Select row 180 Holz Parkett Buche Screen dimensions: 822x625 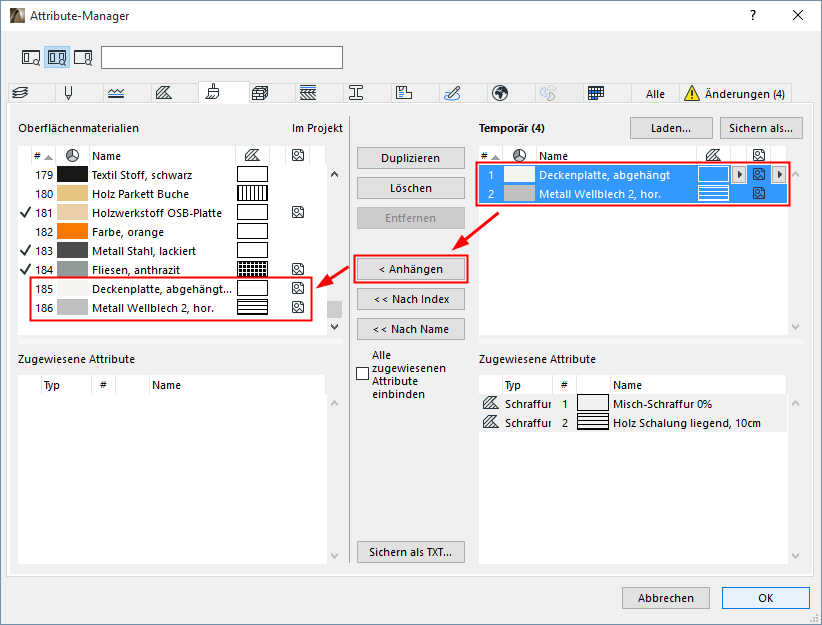click(x=172, y=194)
